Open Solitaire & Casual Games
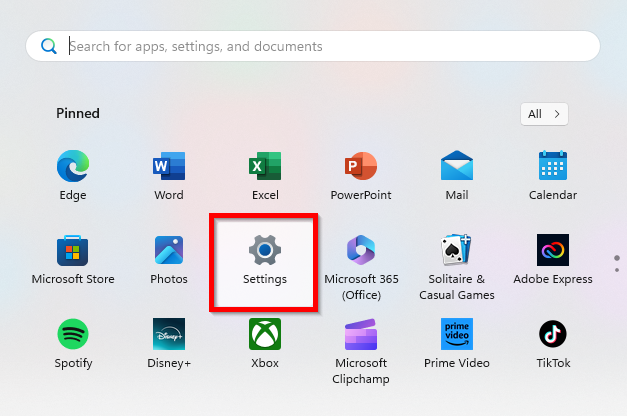The image size is (627, 416). (457, 267)
